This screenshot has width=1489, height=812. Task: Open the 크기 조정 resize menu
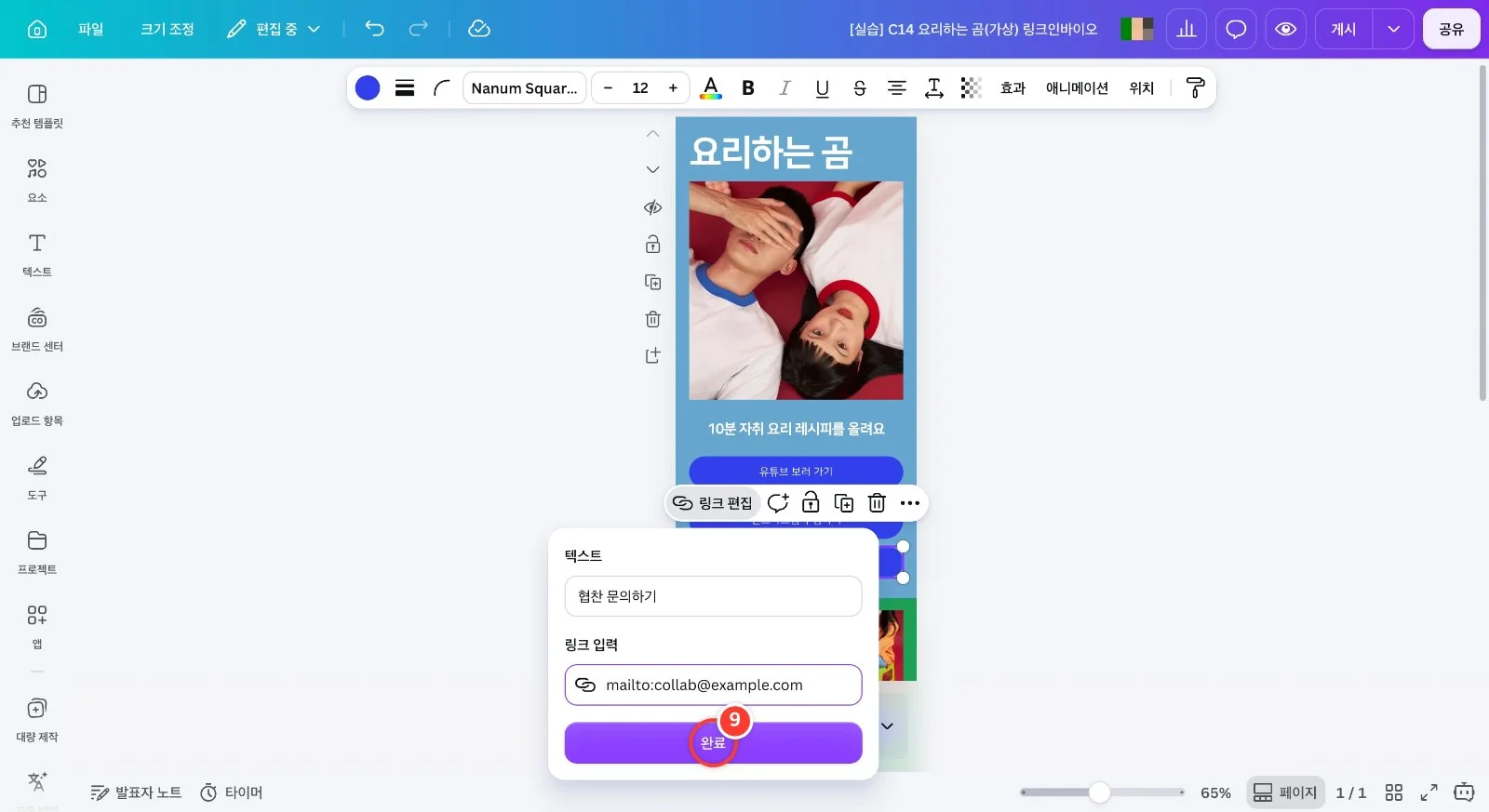168,29
